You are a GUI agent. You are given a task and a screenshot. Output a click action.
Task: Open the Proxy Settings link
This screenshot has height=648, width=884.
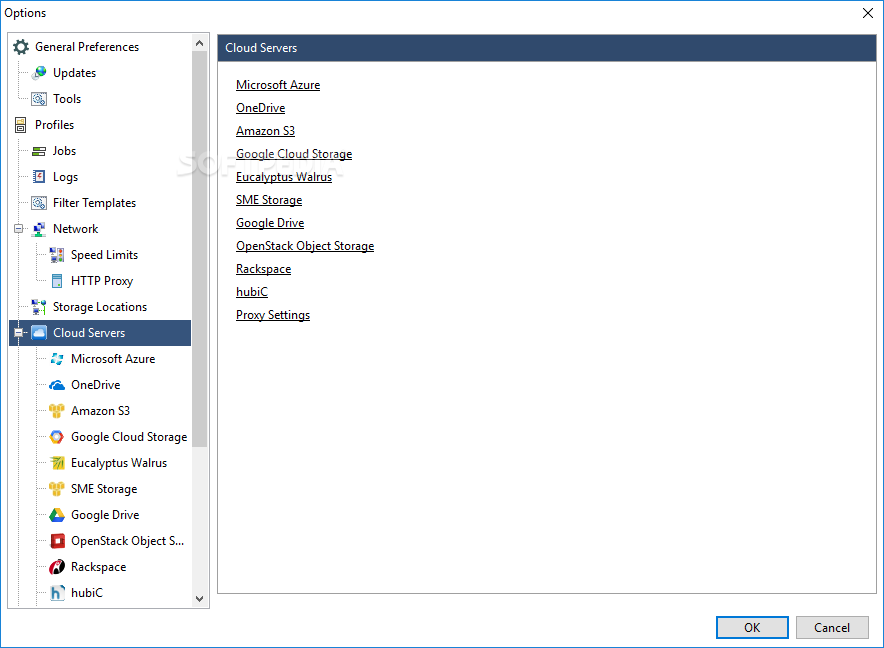pos(273,315)
